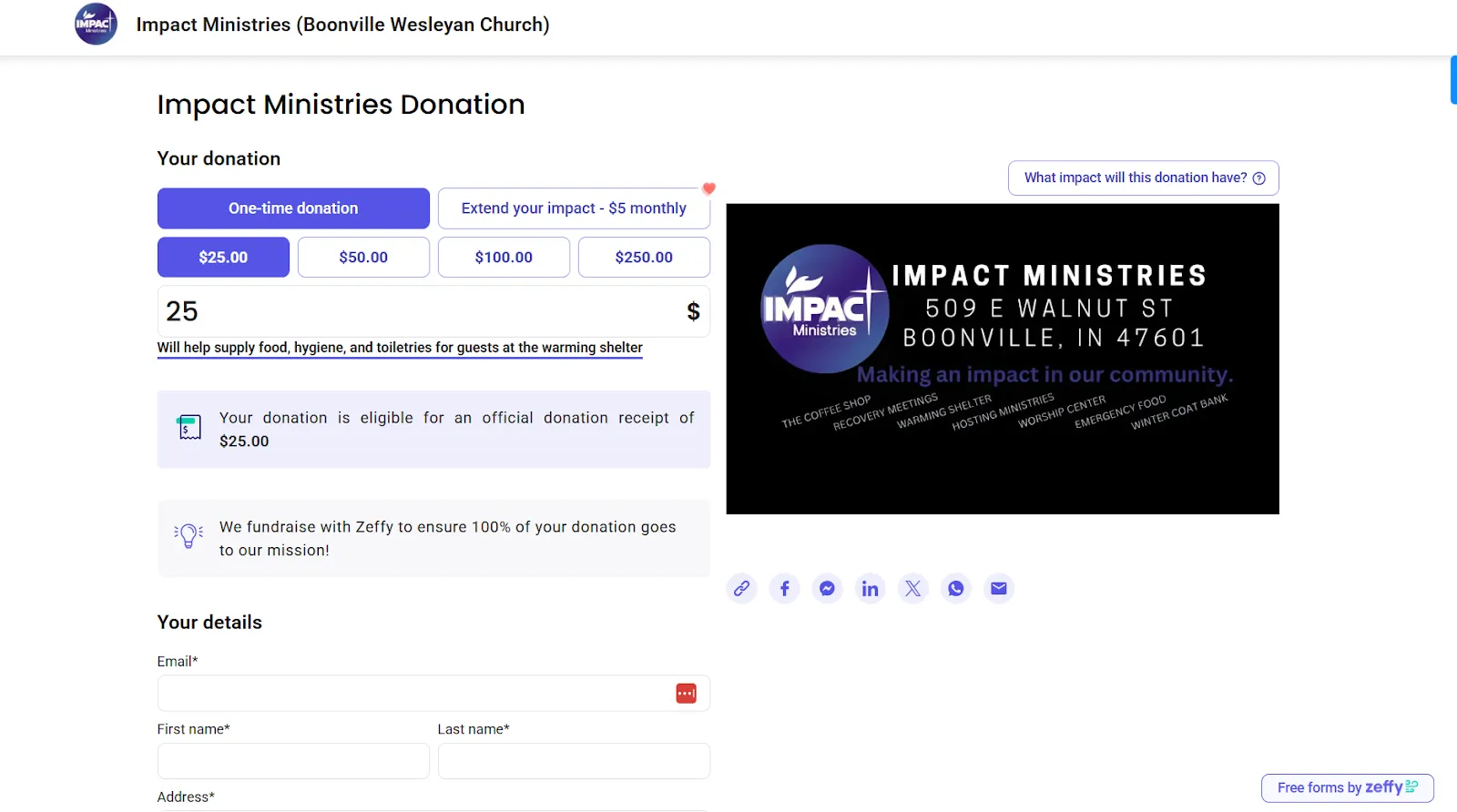Share the form by email icon
The height and width of the screenshot is (812, 1457).
(x=999, y=588)
